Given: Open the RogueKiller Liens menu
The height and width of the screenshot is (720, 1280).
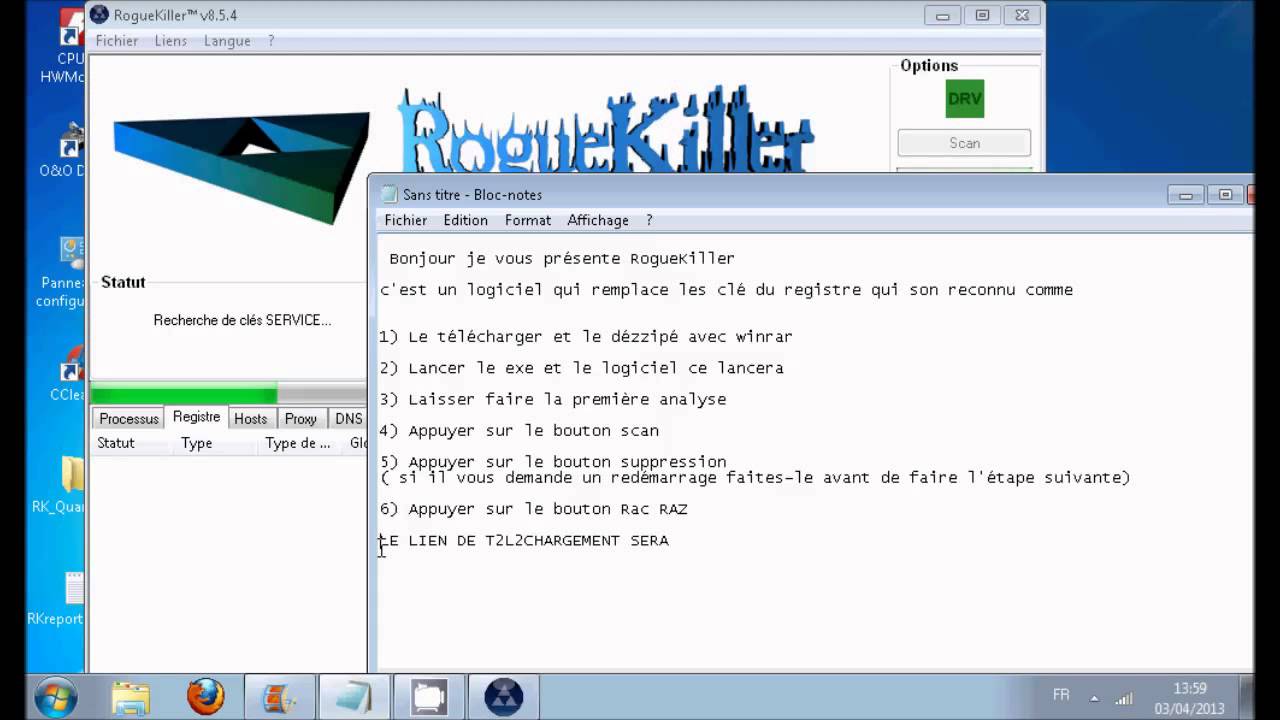Looking at the screenshot, I should 171,41.
